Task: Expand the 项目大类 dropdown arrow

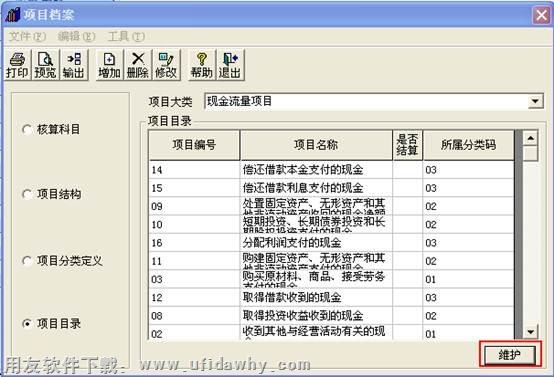Action: 535,101
